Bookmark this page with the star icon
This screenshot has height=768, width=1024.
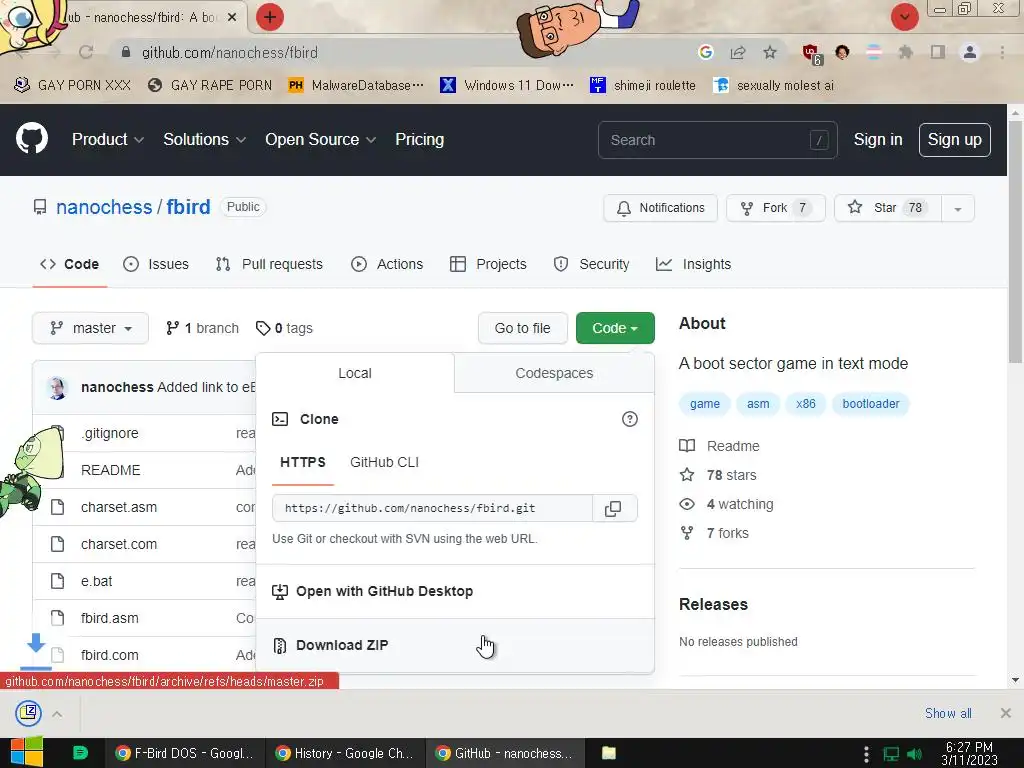[770, 52]
